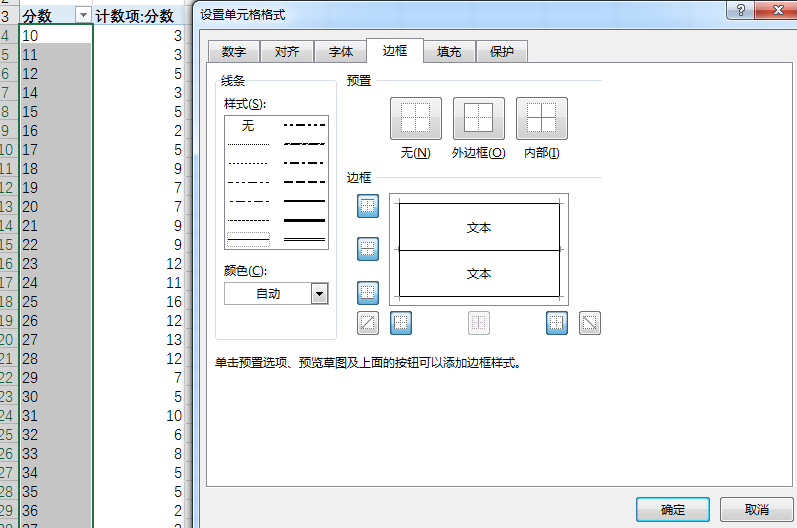Toggle the bottom border button
The image size is (797, 528).
tap(367, 292)
